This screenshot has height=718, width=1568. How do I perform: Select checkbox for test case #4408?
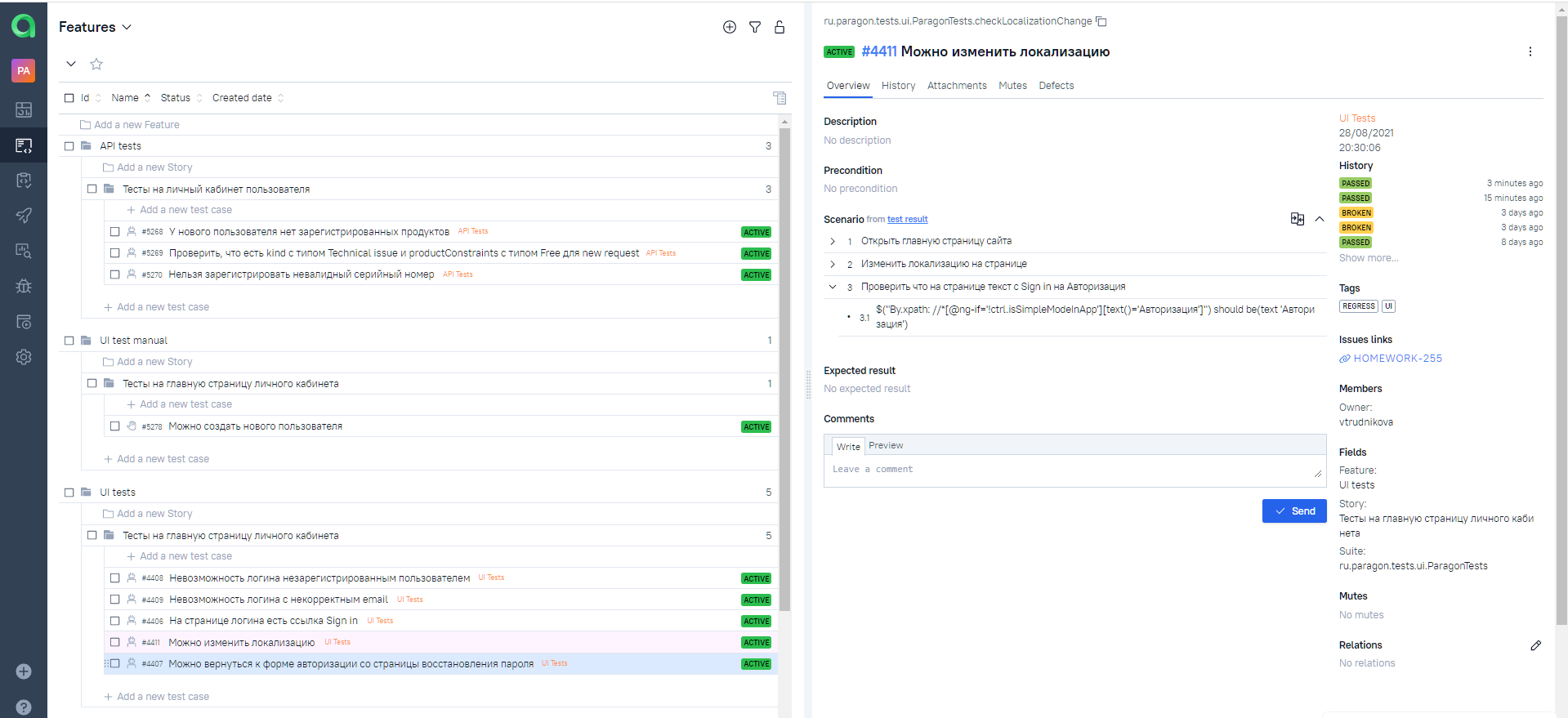coord(115,578)
